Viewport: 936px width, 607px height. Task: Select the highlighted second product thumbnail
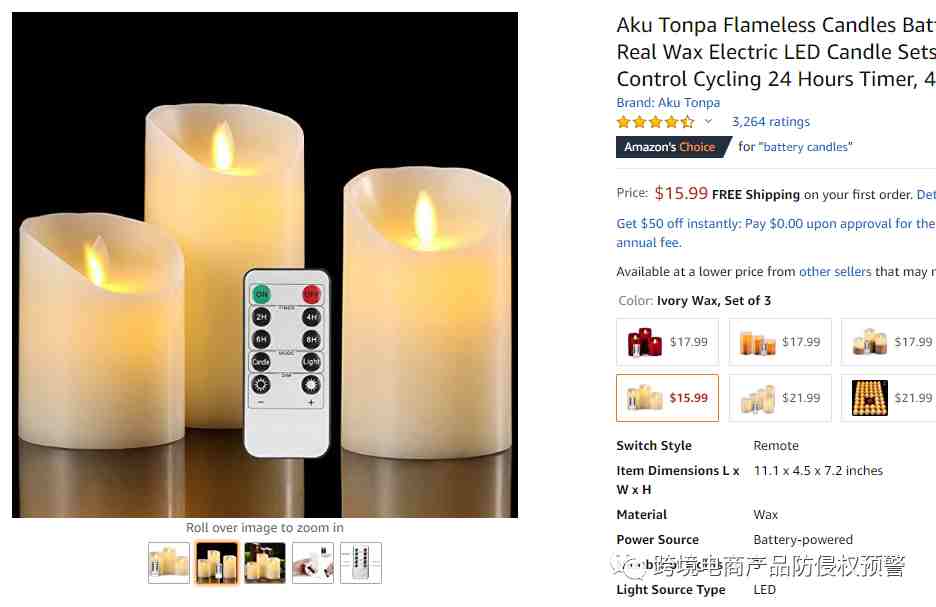tap(217, 563)
